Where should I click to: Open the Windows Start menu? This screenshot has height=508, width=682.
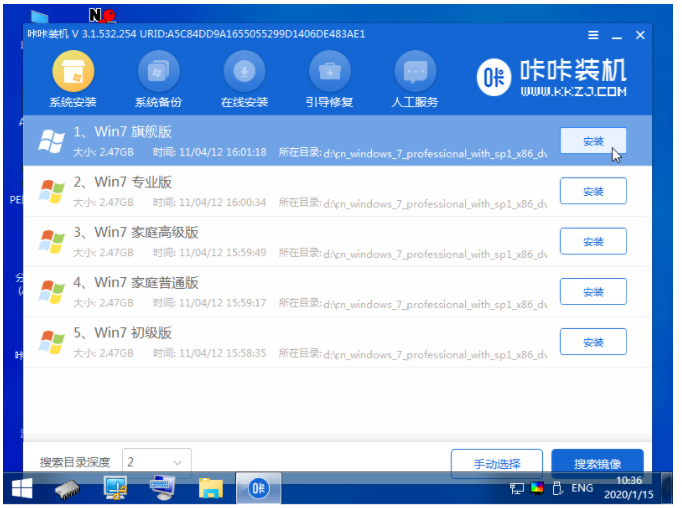click(20, 488)
